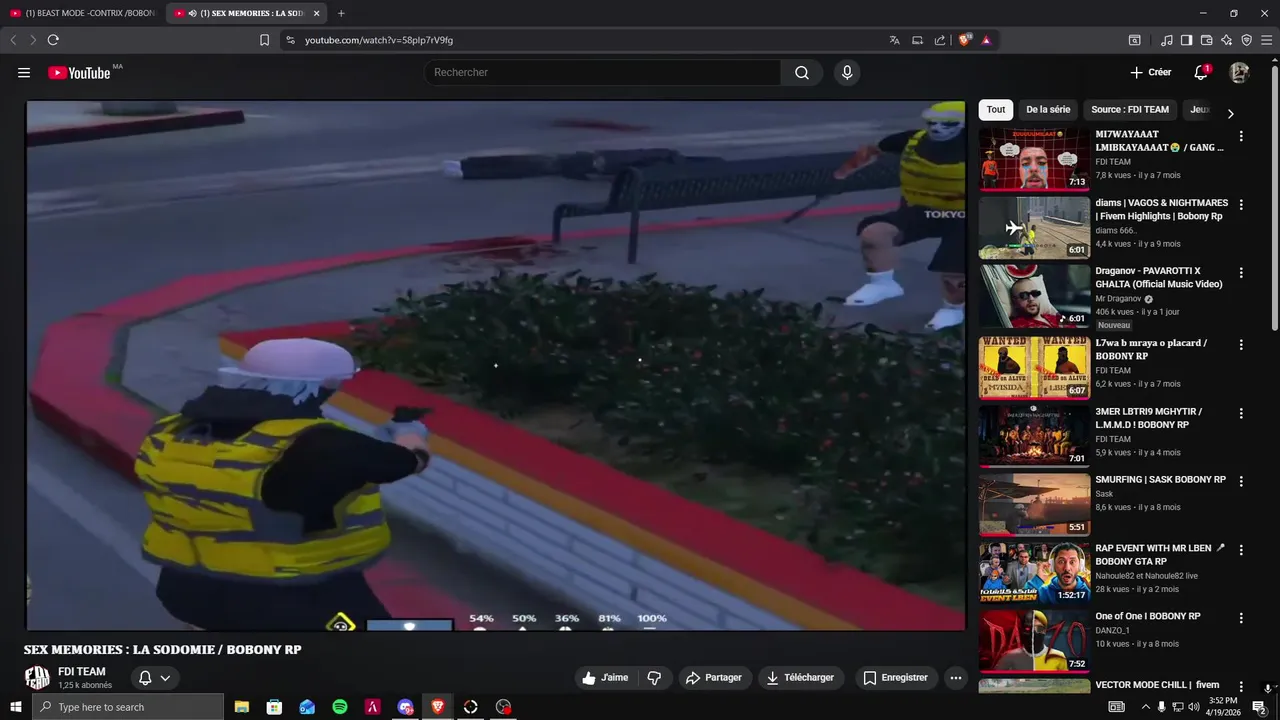The height and width of the screenshot is (720, 1280).
Task: Open the system volume speaker icon
Action: pos(1194,707)
